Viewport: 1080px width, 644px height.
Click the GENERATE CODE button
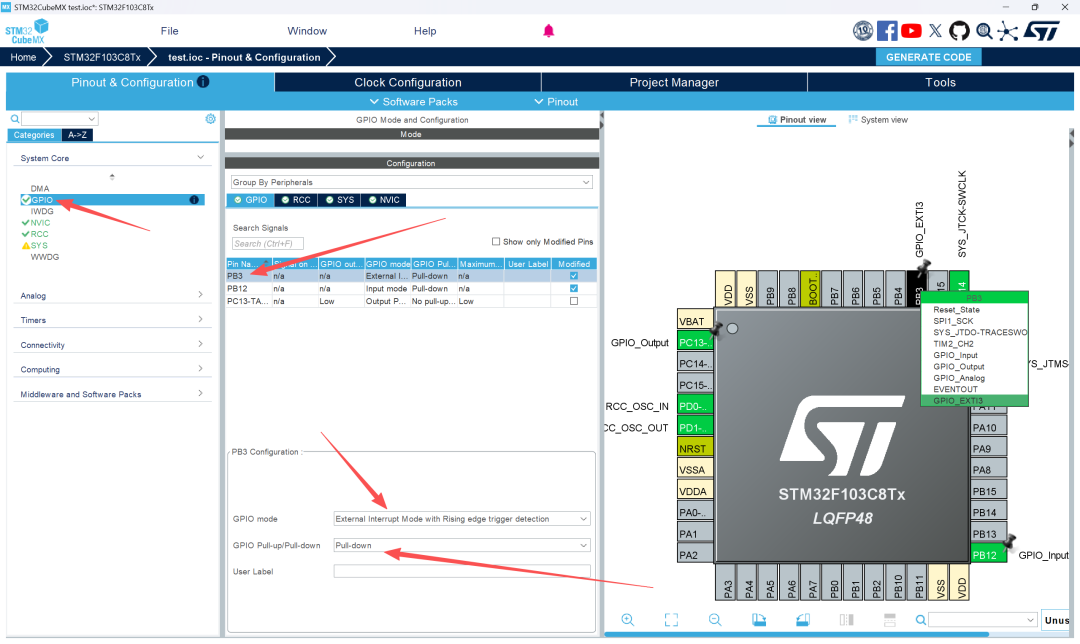click(x=928, y=57)
